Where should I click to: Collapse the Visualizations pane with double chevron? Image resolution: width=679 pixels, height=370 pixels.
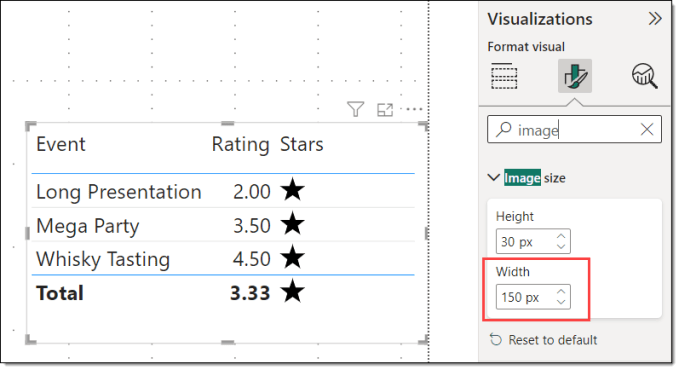655,19
